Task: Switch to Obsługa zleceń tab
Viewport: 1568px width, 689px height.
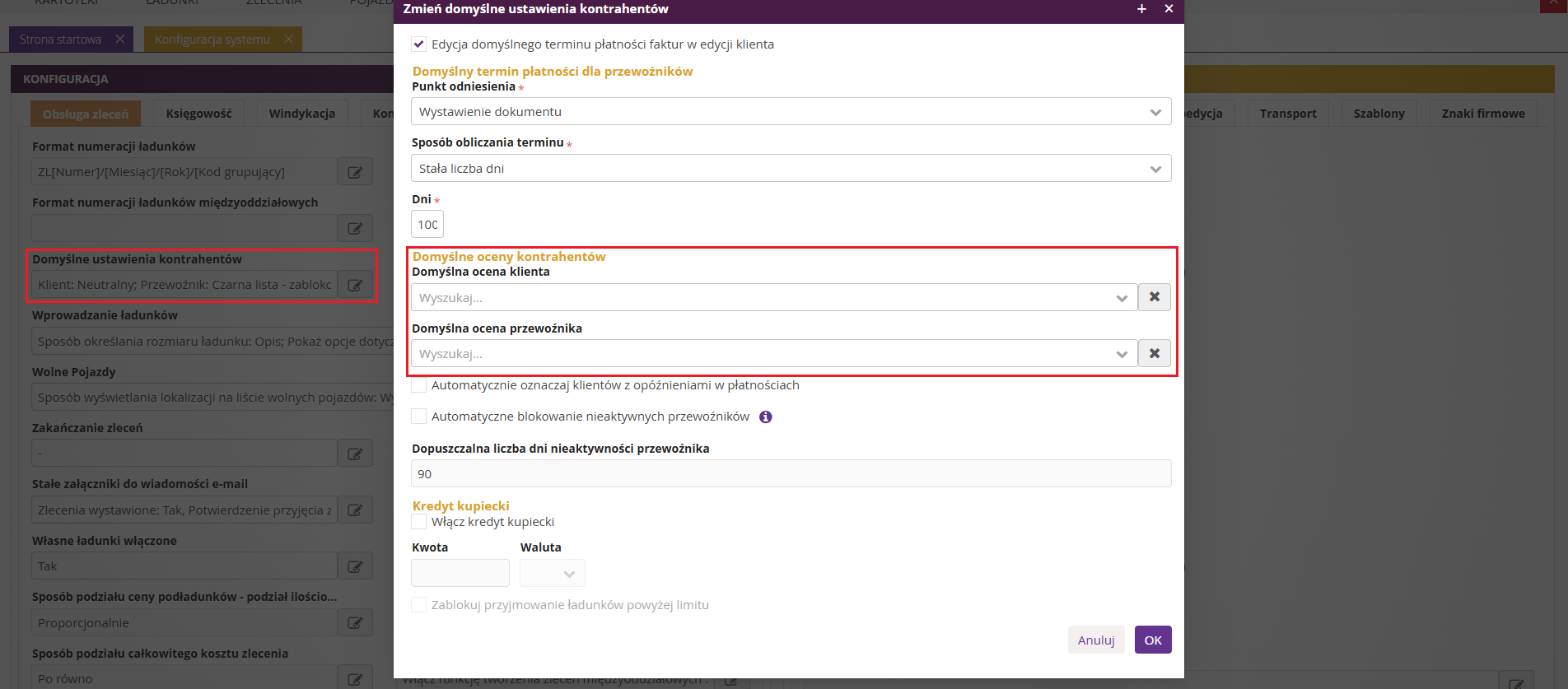Action: (86, 114)
